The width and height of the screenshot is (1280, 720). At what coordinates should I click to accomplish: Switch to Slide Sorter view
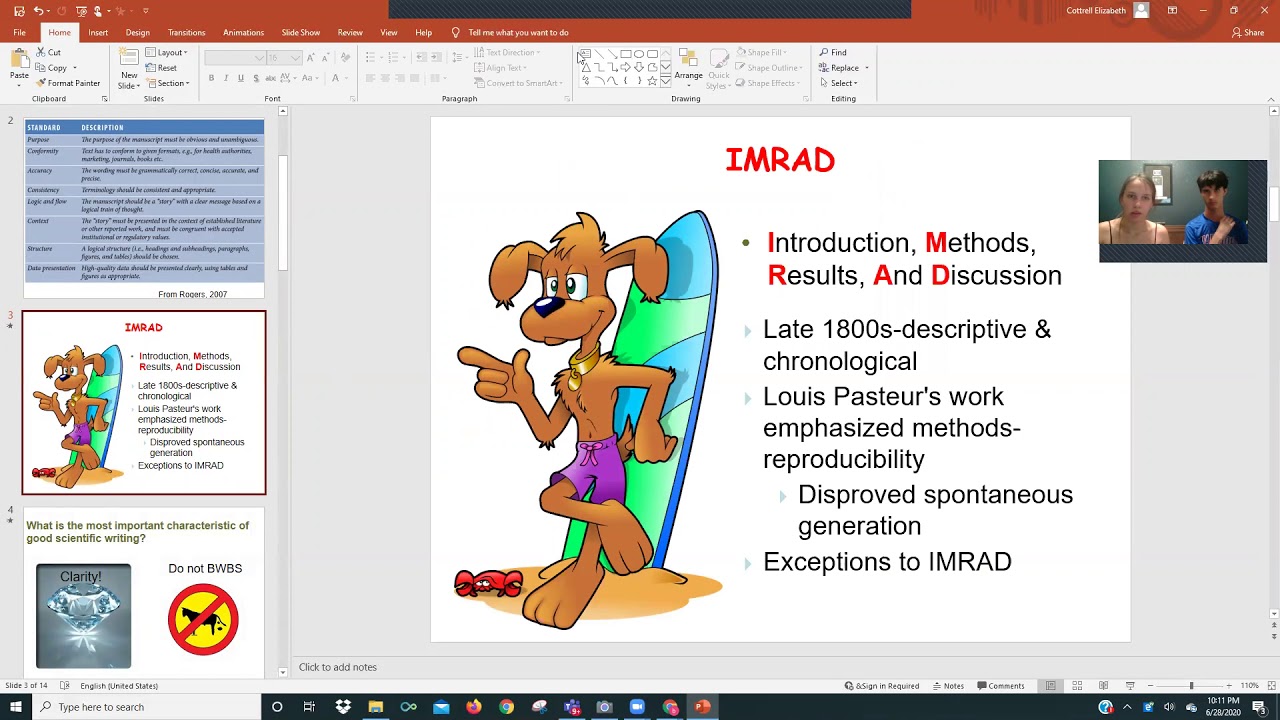click(1077, 686)
